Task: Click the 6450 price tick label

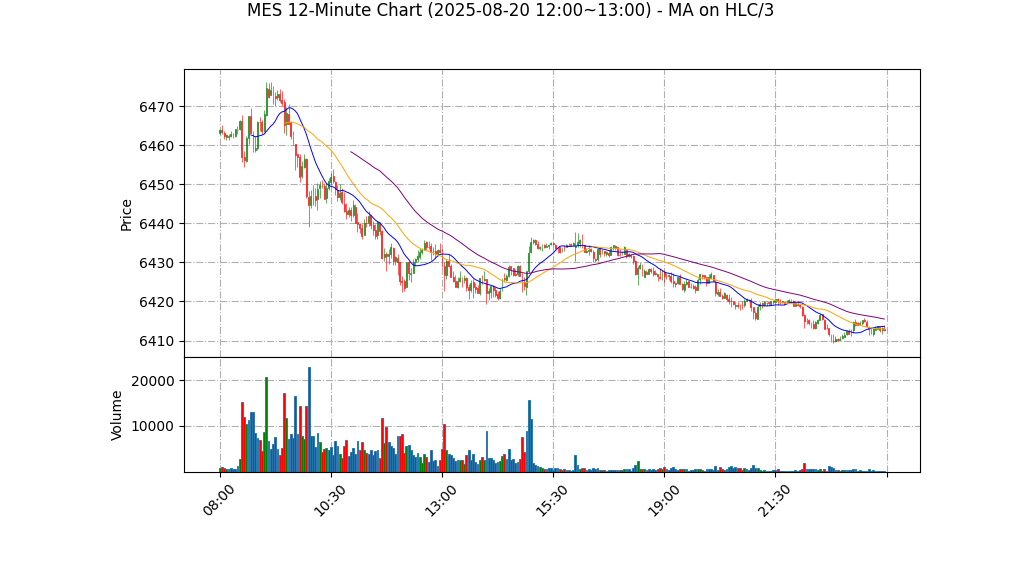Action: [157, 185]
